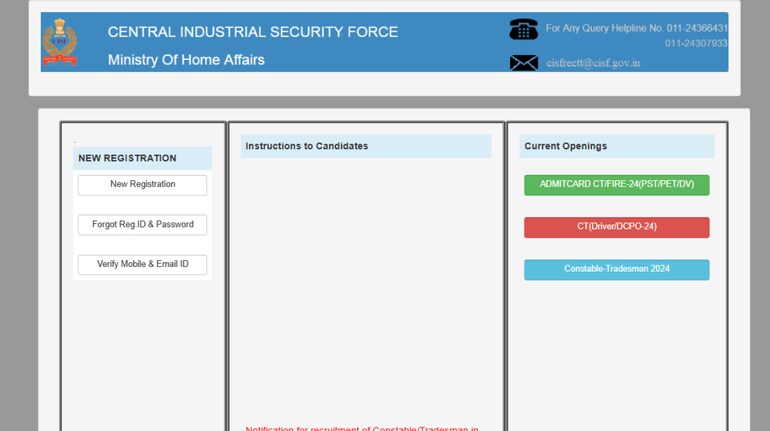Open ADMITCARD CT/FIRE-24(PST/PET/DV) green button
The width and height of the screenshot is (770, 431).
point(616,185)
